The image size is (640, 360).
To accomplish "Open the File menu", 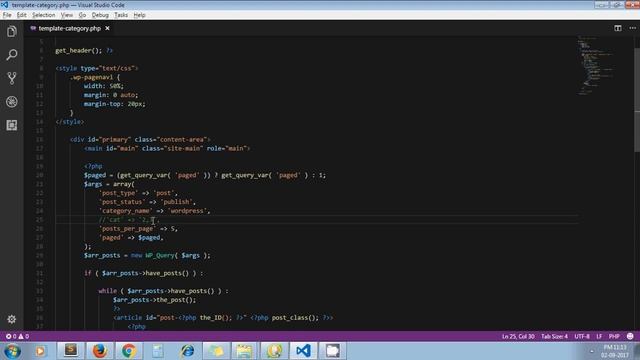I will click(7, 15).
